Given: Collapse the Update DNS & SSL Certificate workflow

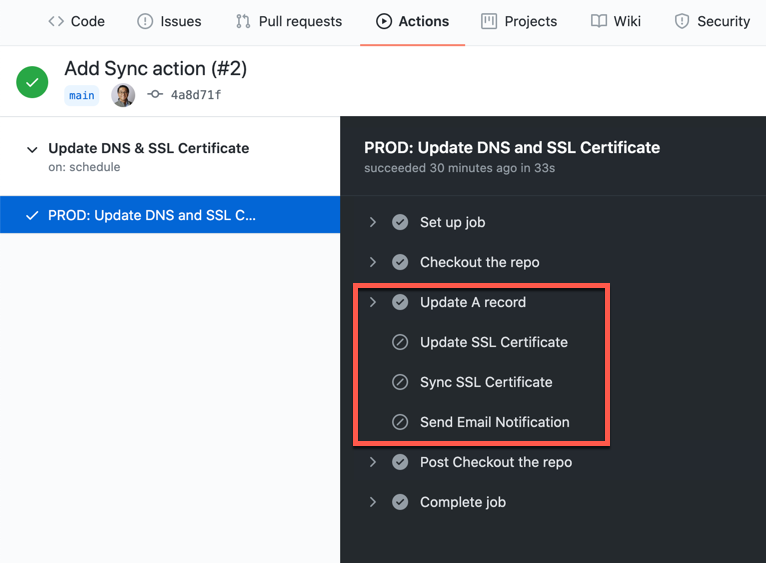Looking at the screenshot, I should (x=32, y=150).
